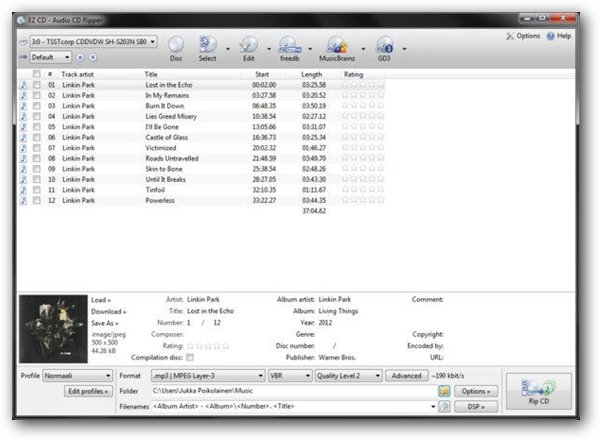
Task: Open the VBR mode dropdown
Action: [290, 376]
